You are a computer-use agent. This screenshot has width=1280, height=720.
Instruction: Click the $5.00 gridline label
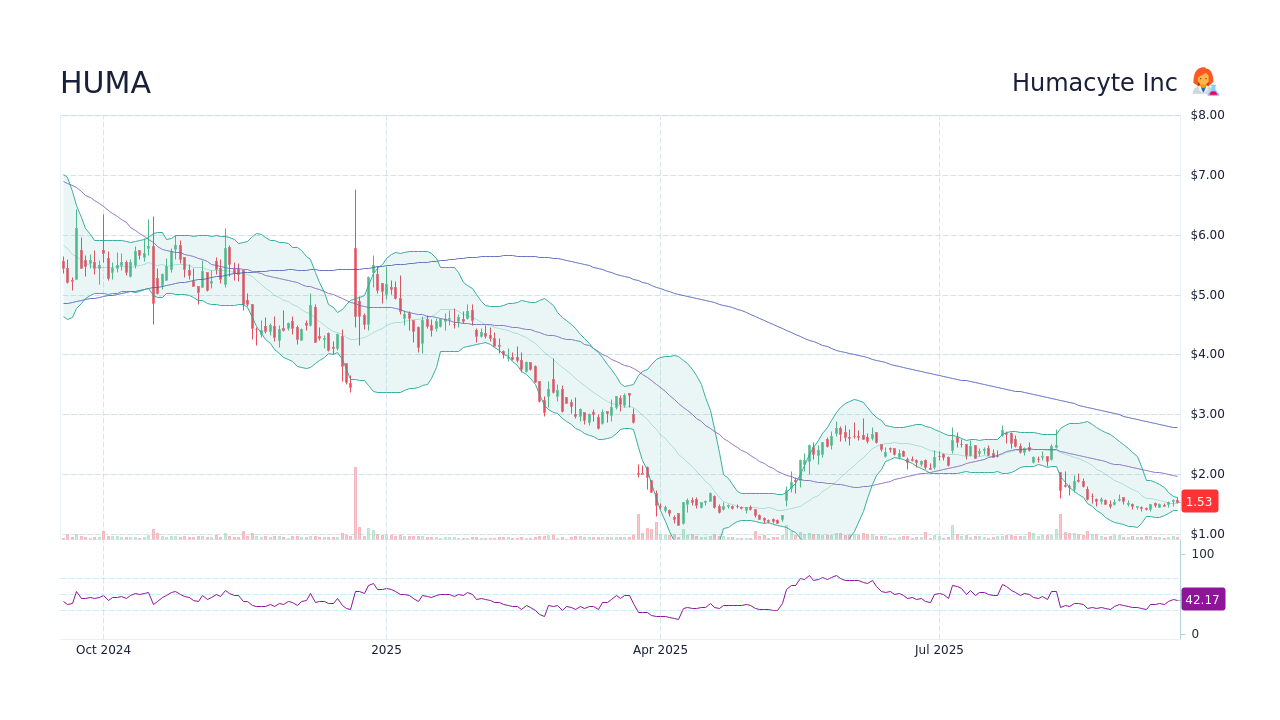tap(1205, 294)
